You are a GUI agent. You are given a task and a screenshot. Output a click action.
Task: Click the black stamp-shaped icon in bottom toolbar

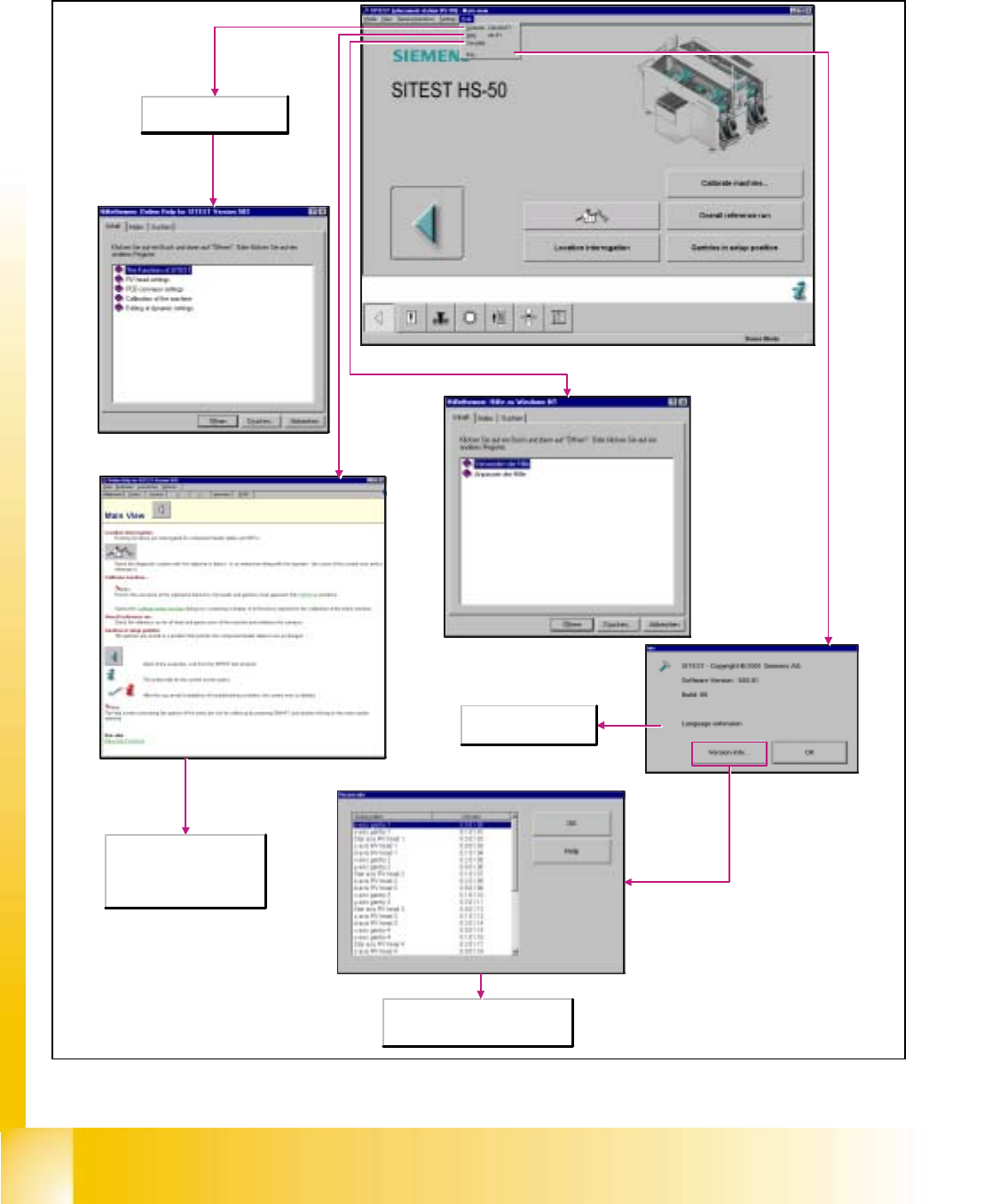440,317
